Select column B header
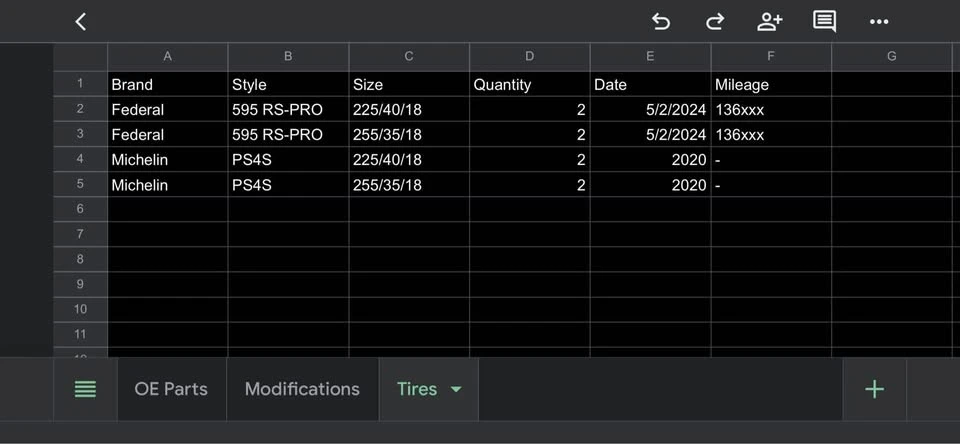Viewport: 960px width, 444px height. tap(288, 56)
